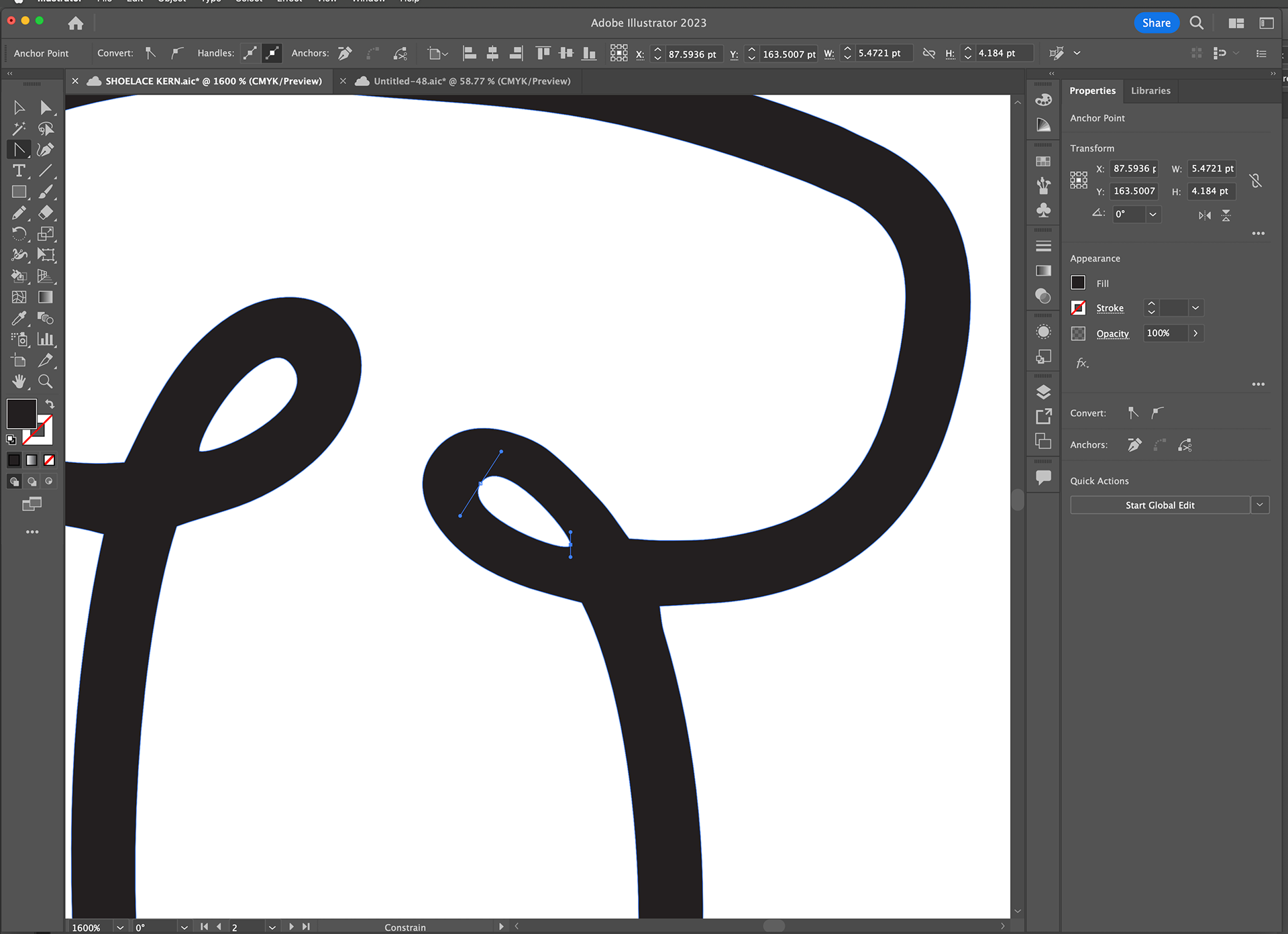Image resolution: width=1288 pixels, height=934 pixels.
Task: Open the Opacity panel link
Action: [x=1112, y=333]
